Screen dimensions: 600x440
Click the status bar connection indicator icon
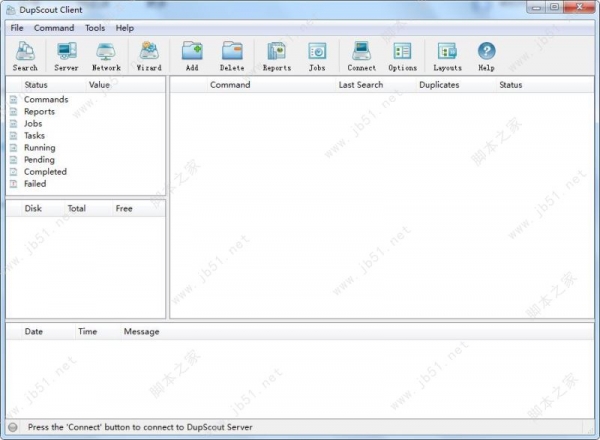point(13,427)
